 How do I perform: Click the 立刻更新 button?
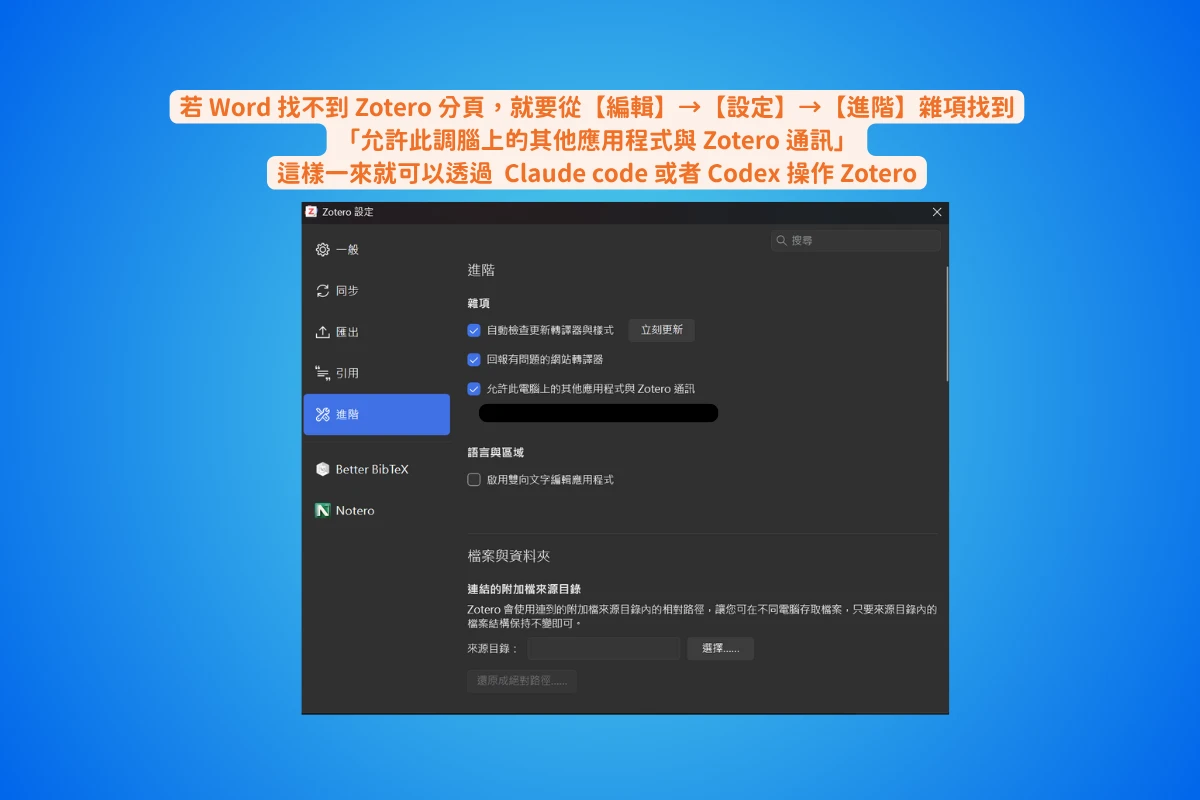[661, 330]
